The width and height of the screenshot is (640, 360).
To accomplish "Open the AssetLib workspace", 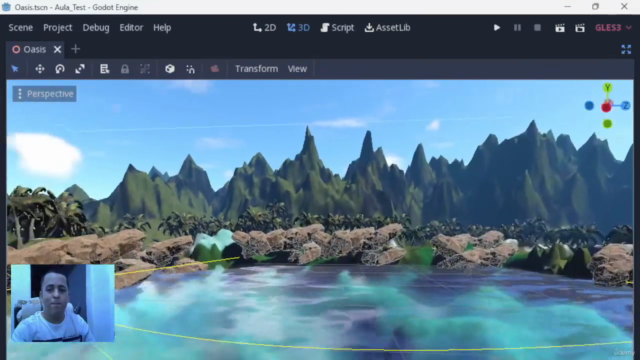I will click(387, 27).
